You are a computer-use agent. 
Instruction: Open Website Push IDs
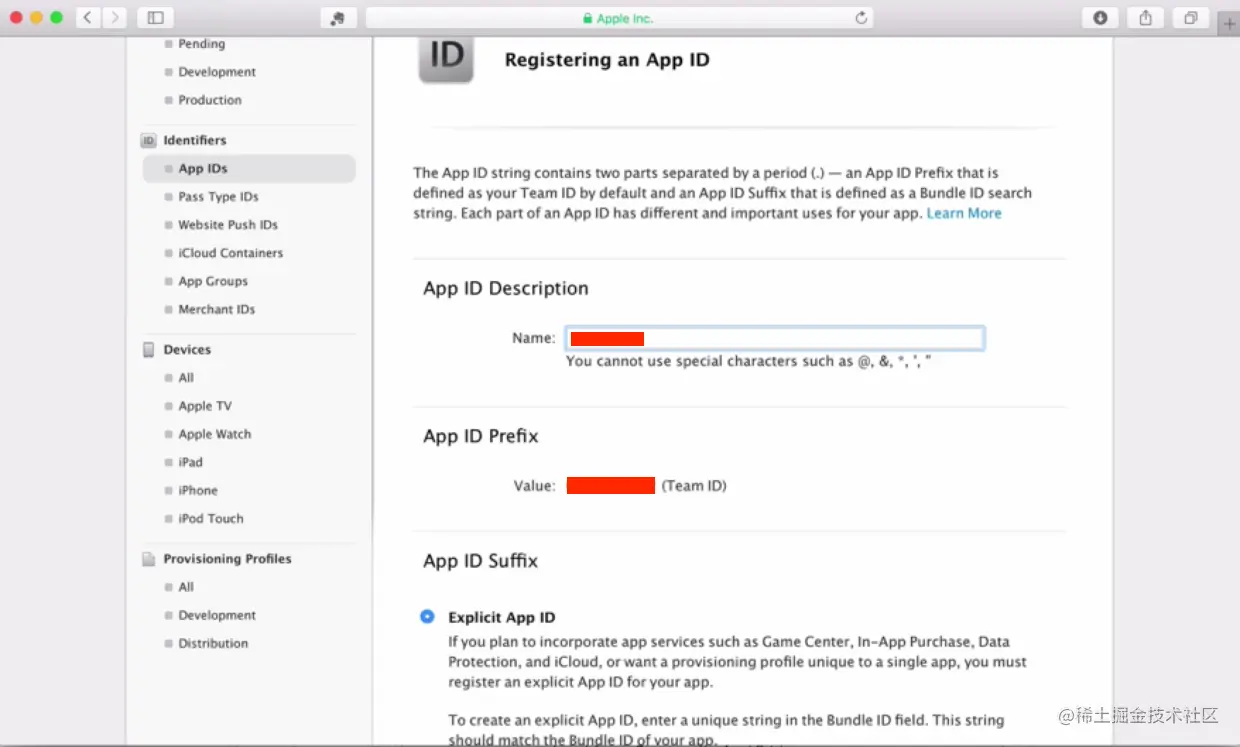click(x=228, y=225)
